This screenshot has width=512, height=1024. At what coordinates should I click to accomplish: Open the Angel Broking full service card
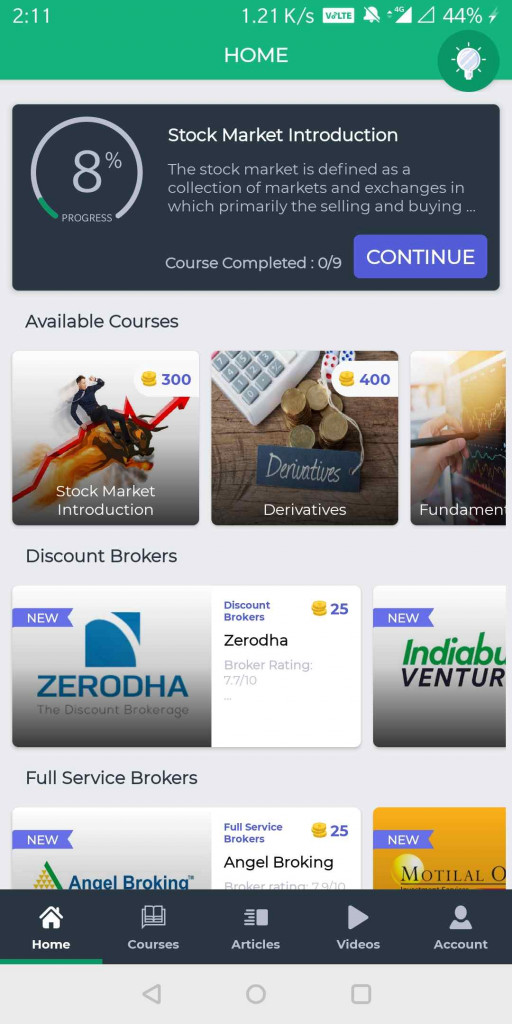(x=186, y=848)
